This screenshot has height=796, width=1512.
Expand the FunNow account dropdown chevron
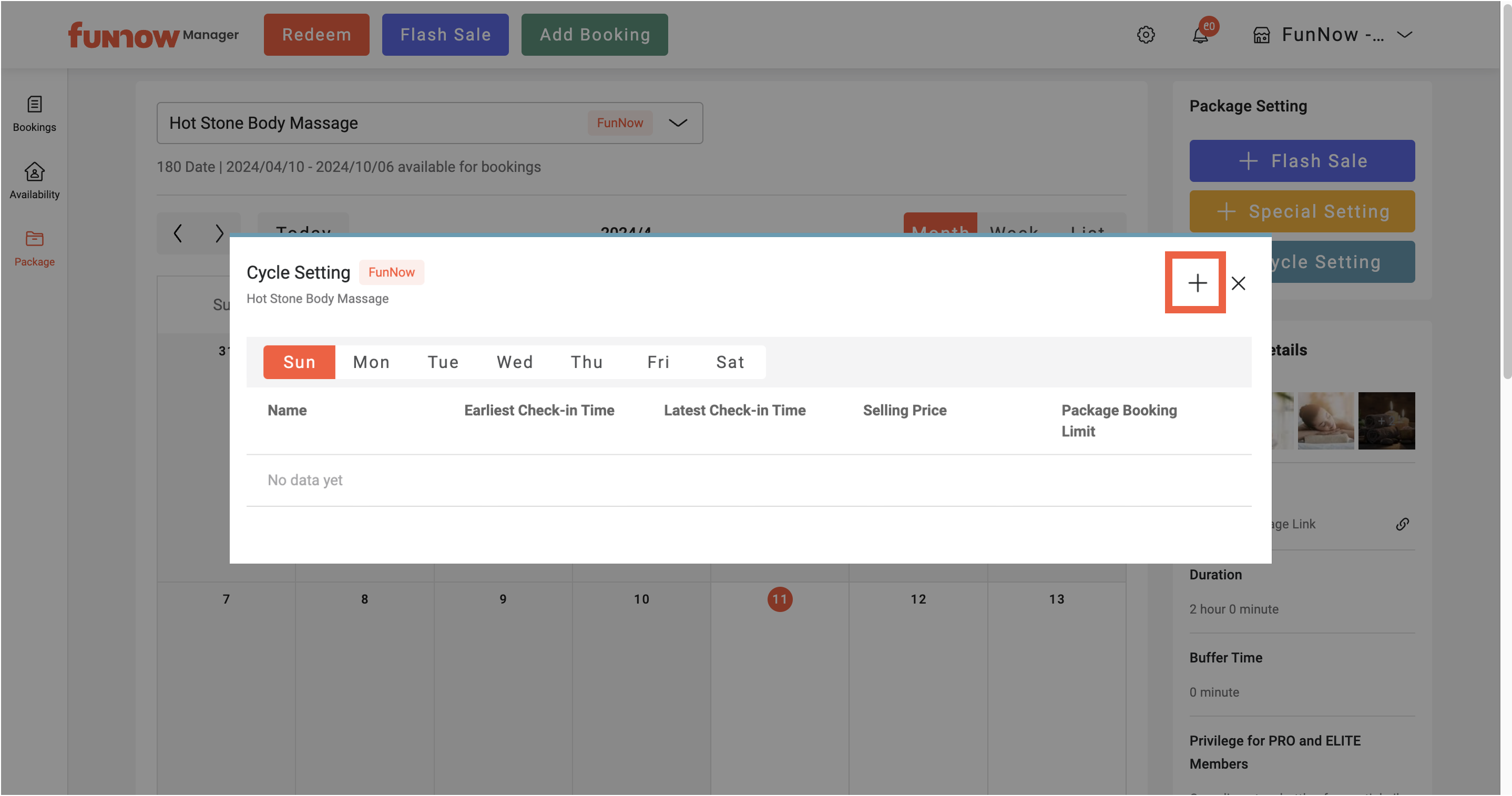point(1405,35)
